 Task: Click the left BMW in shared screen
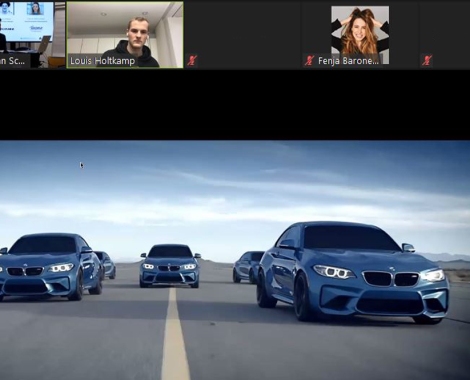(50, 267)
